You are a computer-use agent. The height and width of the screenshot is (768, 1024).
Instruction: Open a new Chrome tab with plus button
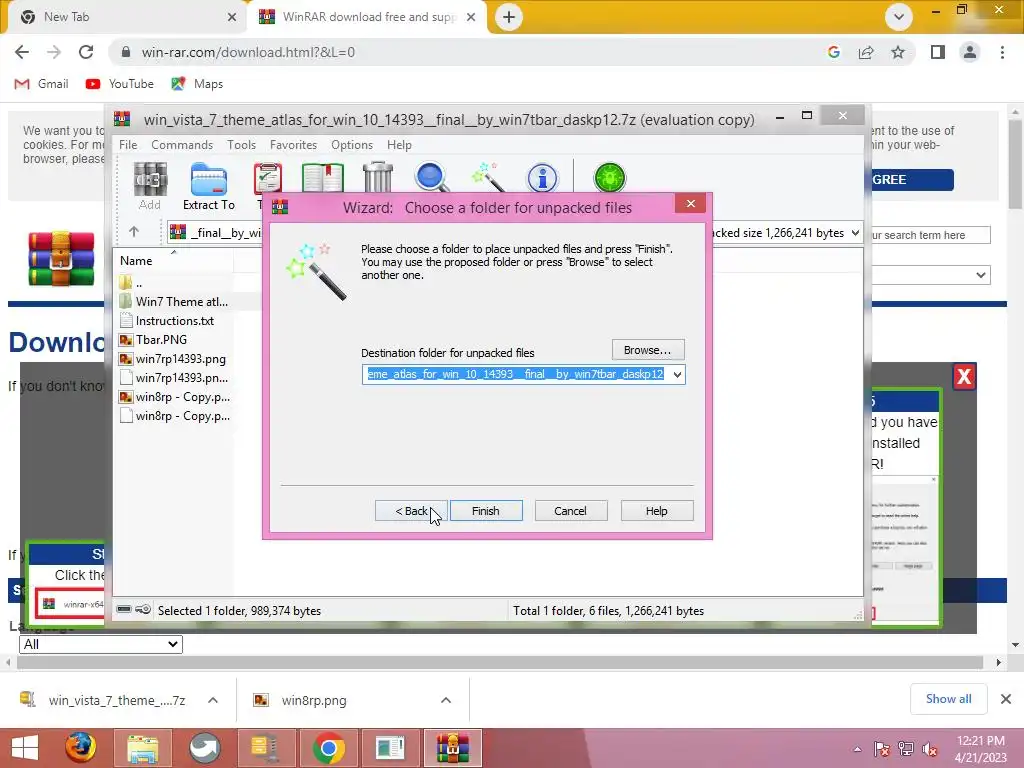509,17
